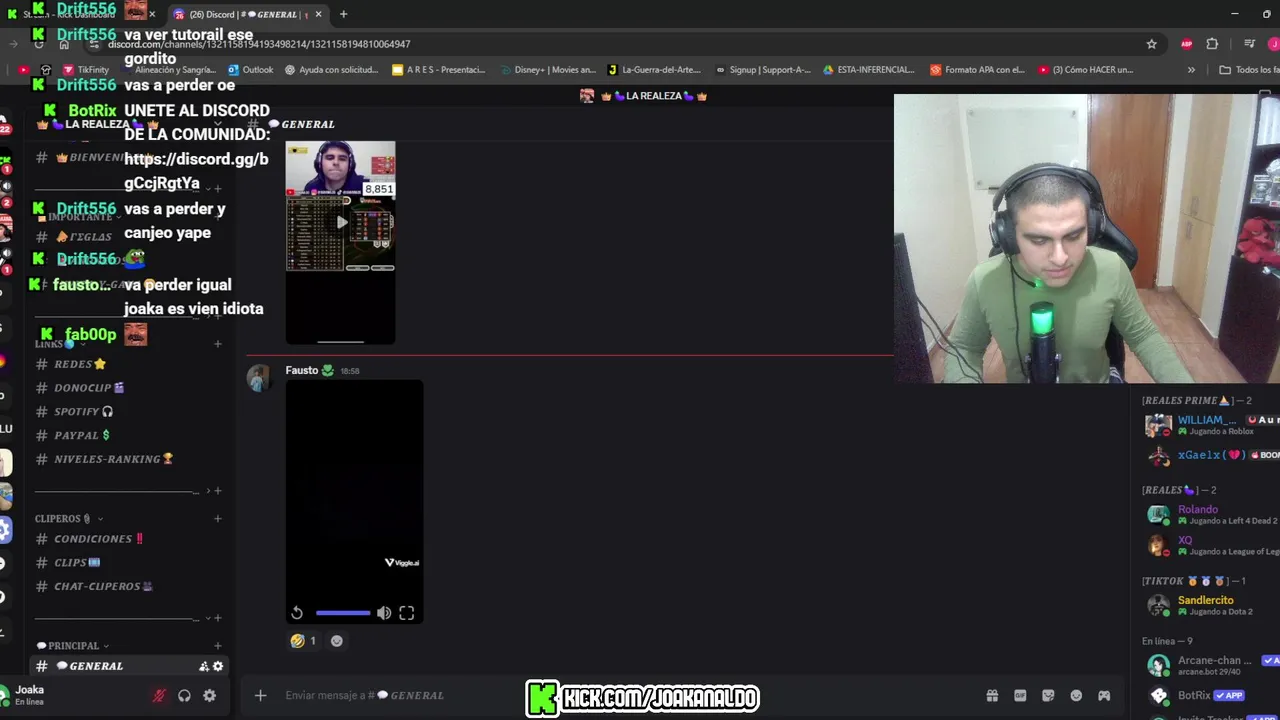Open Arcane-chan bot profile
This screenshot has height=720, width=1280.
1210,665
